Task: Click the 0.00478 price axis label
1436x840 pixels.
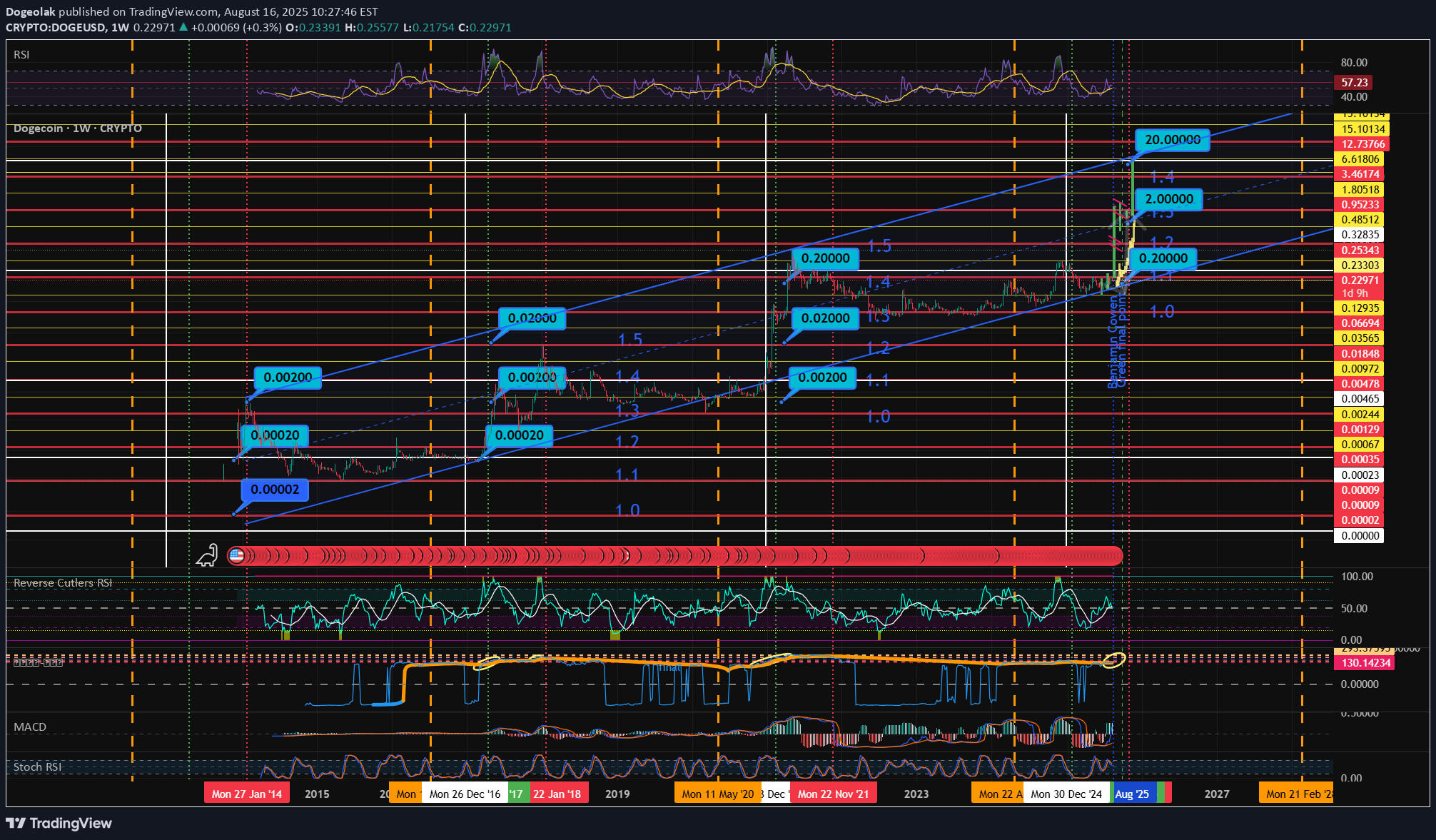Action: (x=1359, y=384)
